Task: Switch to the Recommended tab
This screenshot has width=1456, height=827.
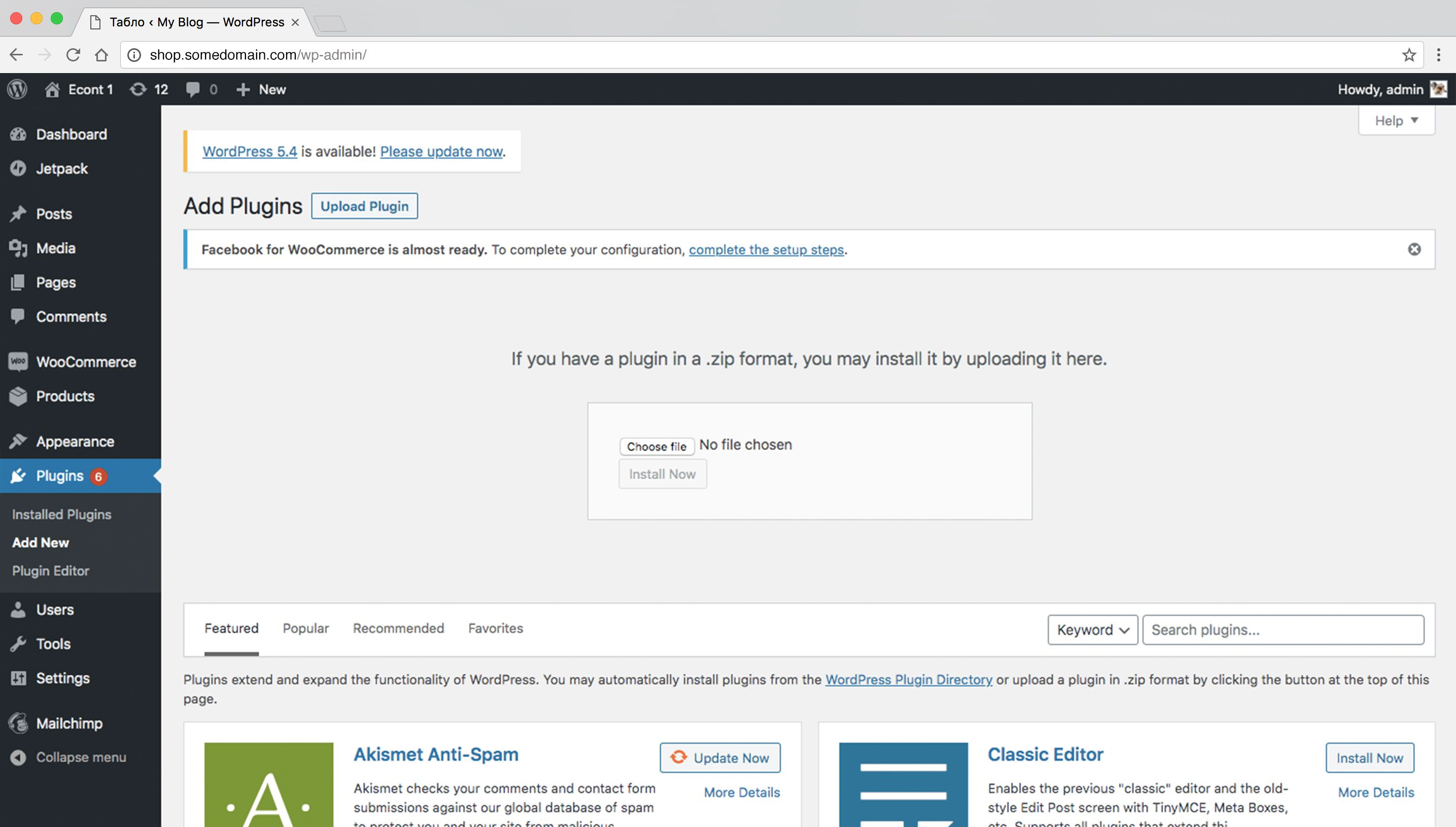Action: click(398, 628)
